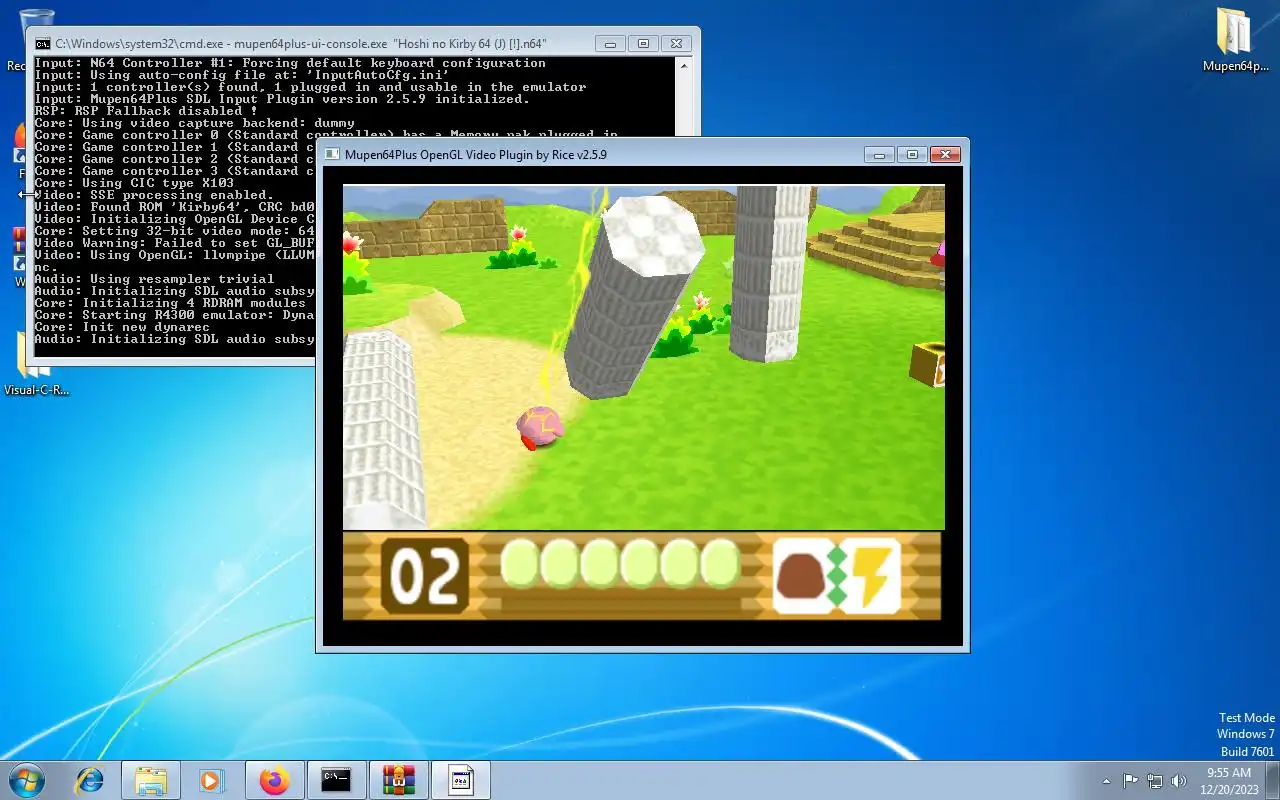Click 'Input: 1 controller(s) found' console line
1280x800 pixels.
click(x=310, y=87)
